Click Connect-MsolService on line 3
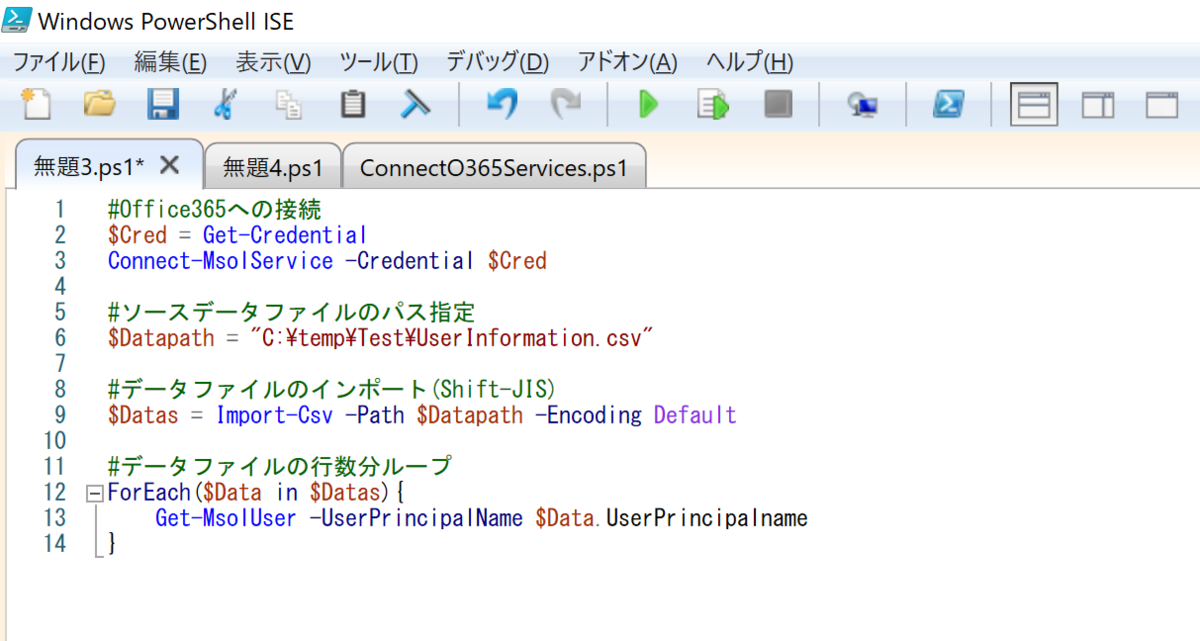 coord(220,261)
